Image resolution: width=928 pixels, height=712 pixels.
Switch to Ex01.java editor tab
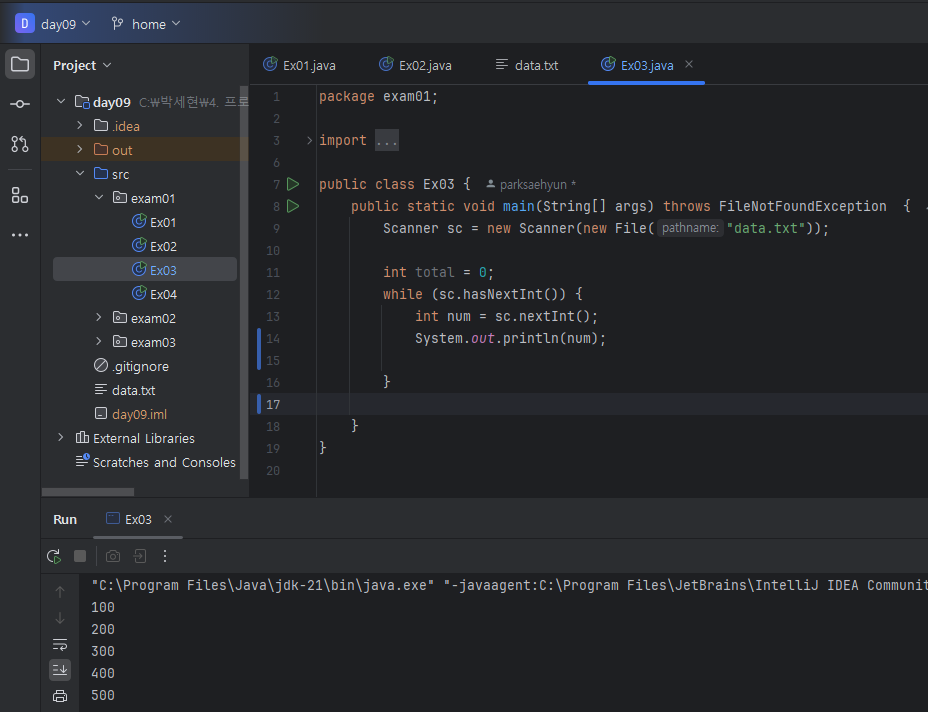(x=300, y=65)
